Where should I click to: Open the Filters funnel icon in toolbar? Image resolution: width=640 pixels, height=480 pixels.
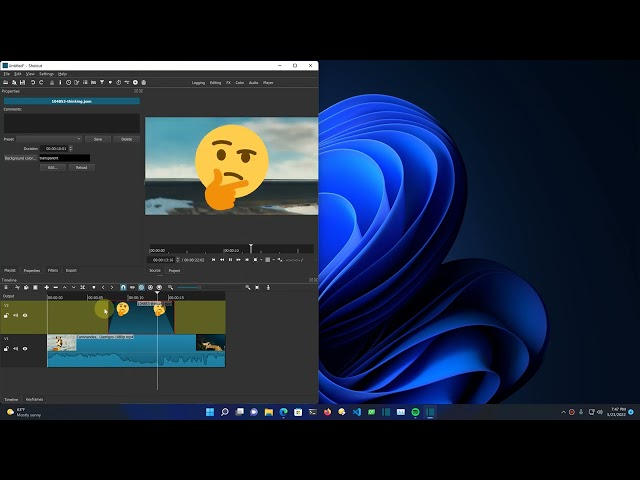102,82
